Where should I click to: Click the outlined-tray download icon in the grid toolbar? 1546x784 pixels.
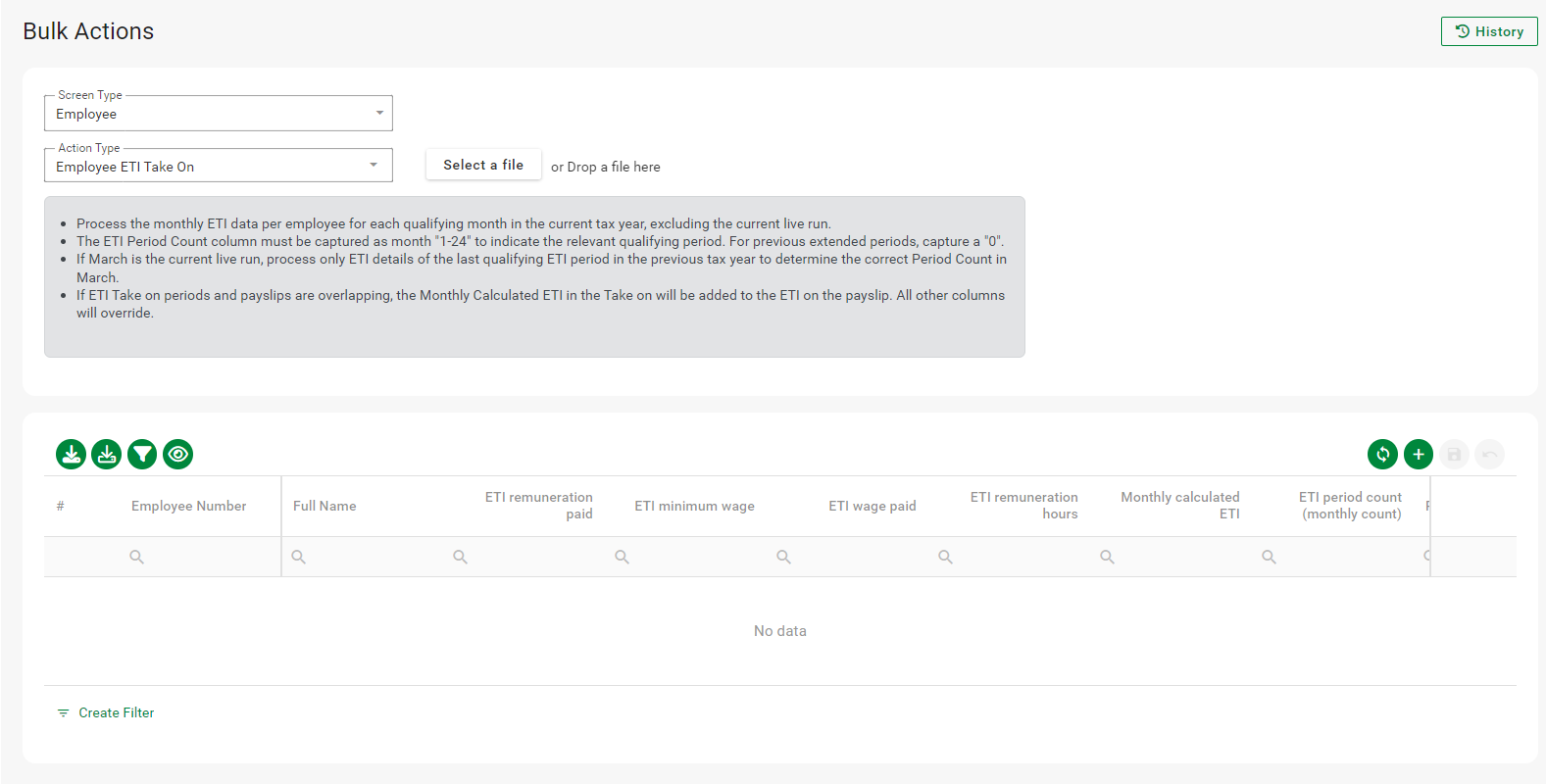[107, 454]
